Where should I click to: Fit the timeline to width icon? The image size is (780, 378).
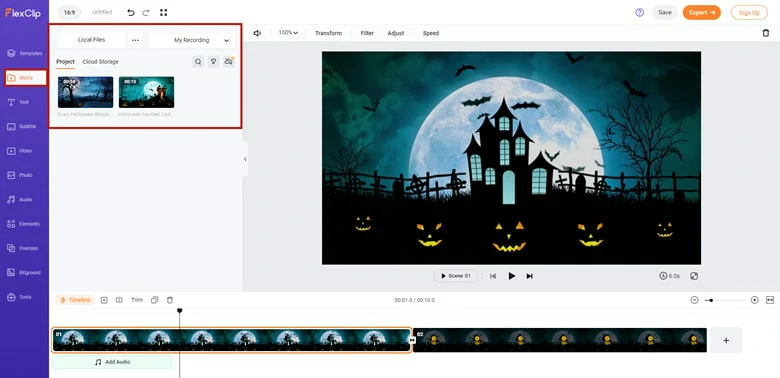[770, 300]
